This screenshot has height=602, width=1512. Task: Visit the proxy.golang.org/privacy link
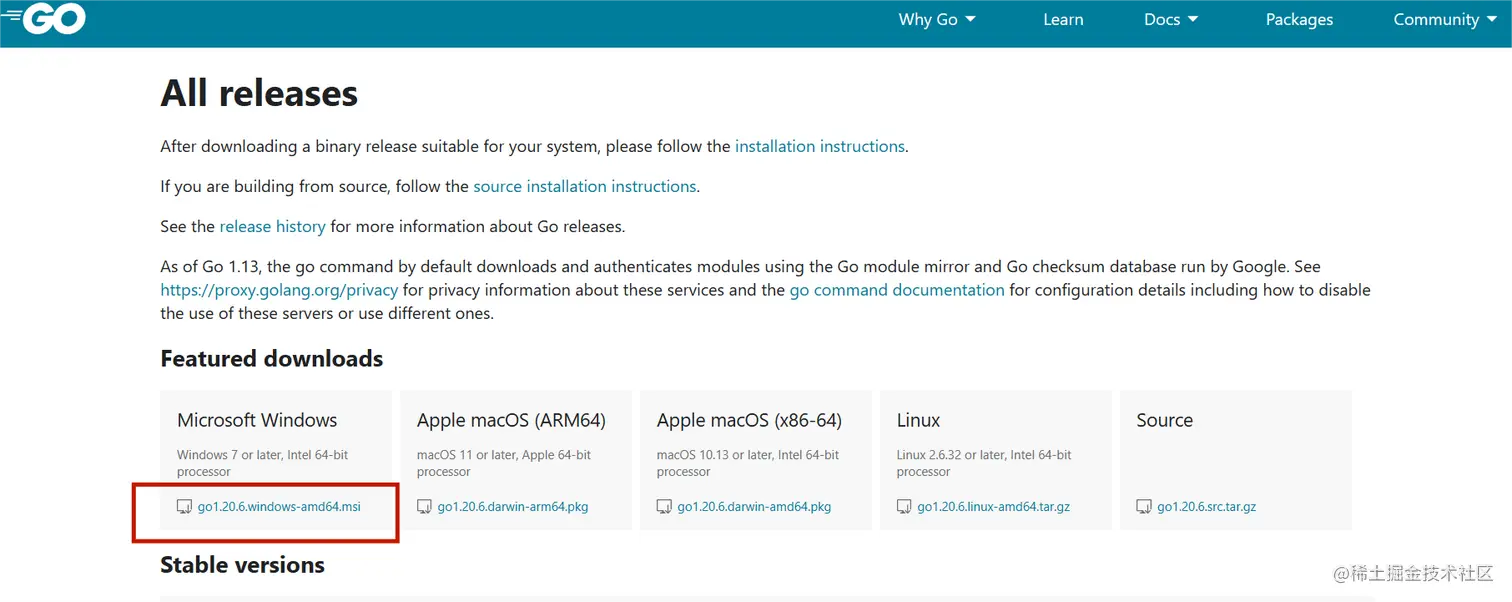point(279,290)
